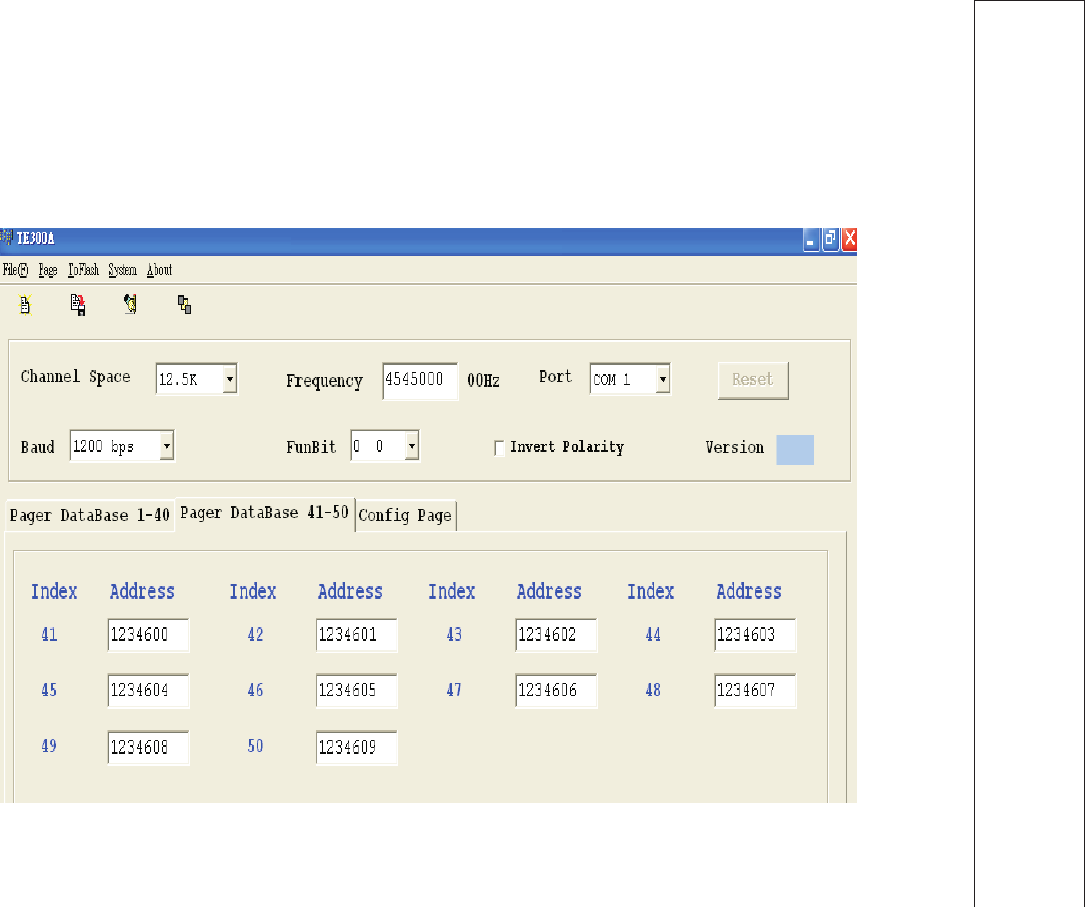Image resolution: width=1085 pixels, height=907 pixels.
Task: Toggle the Invert Polarity checkbox
Action: click(x=499, y=448)
